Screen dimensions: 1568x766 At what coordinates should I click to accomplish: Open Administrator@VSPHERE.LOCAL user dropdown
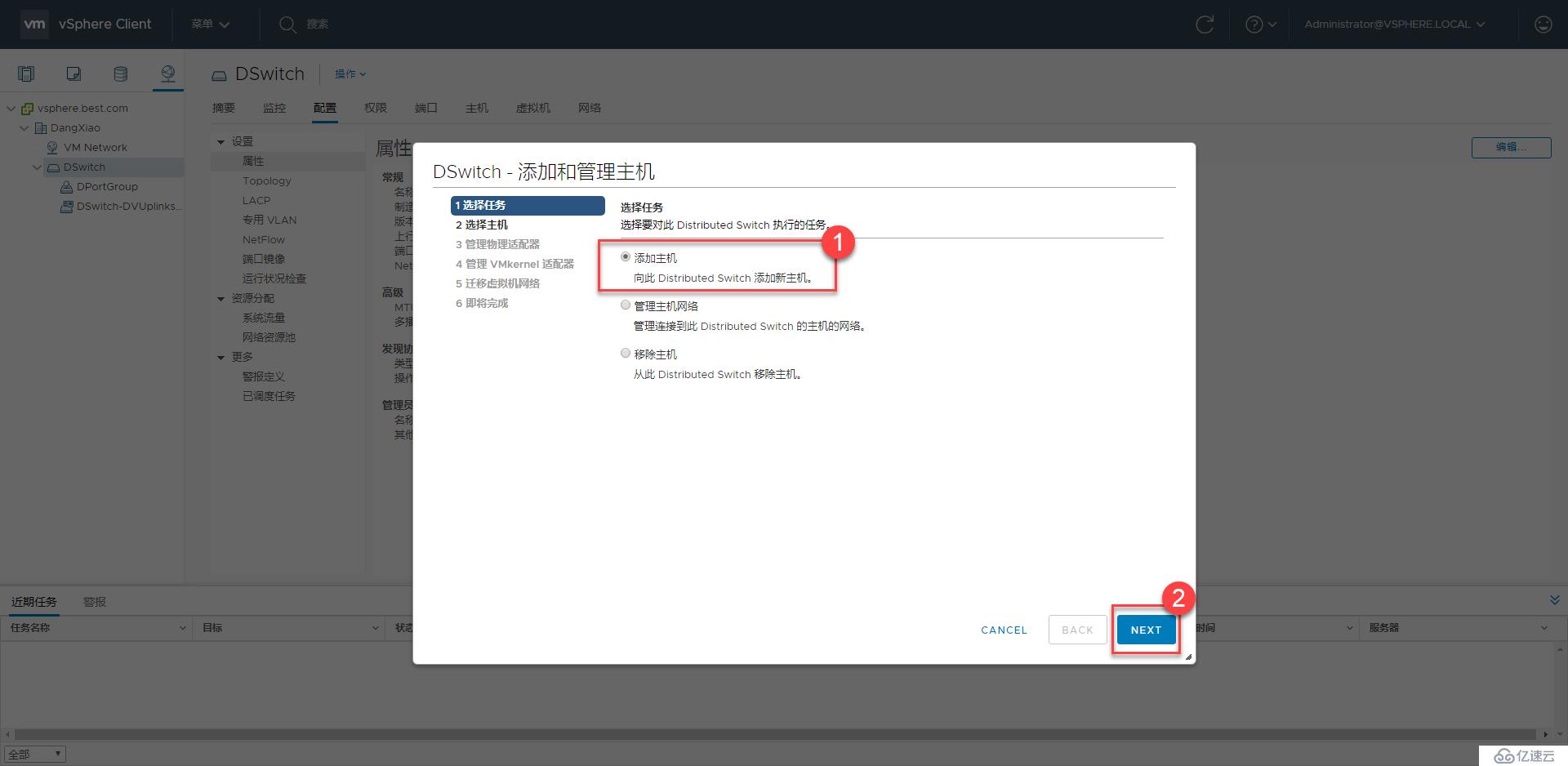point(1395,24)
